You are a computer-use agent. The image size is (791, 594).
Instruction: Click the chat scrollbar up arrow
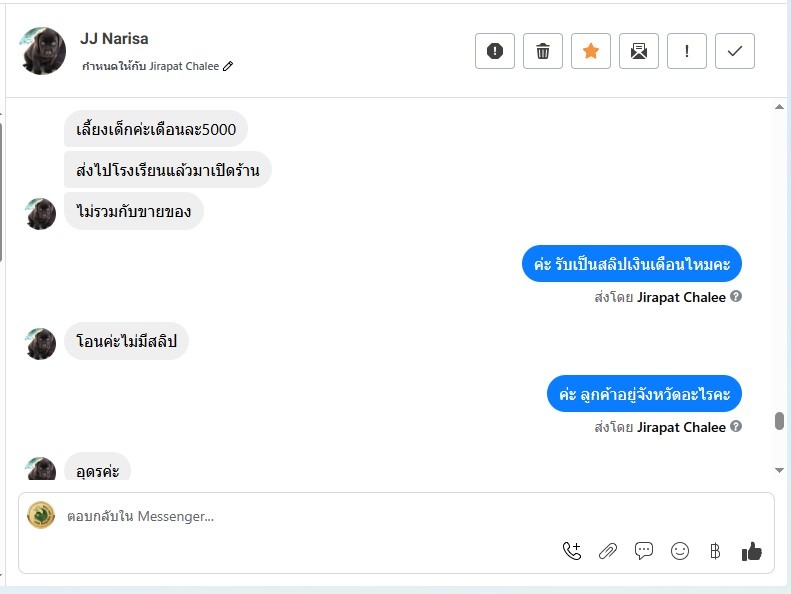click(779, 106)
